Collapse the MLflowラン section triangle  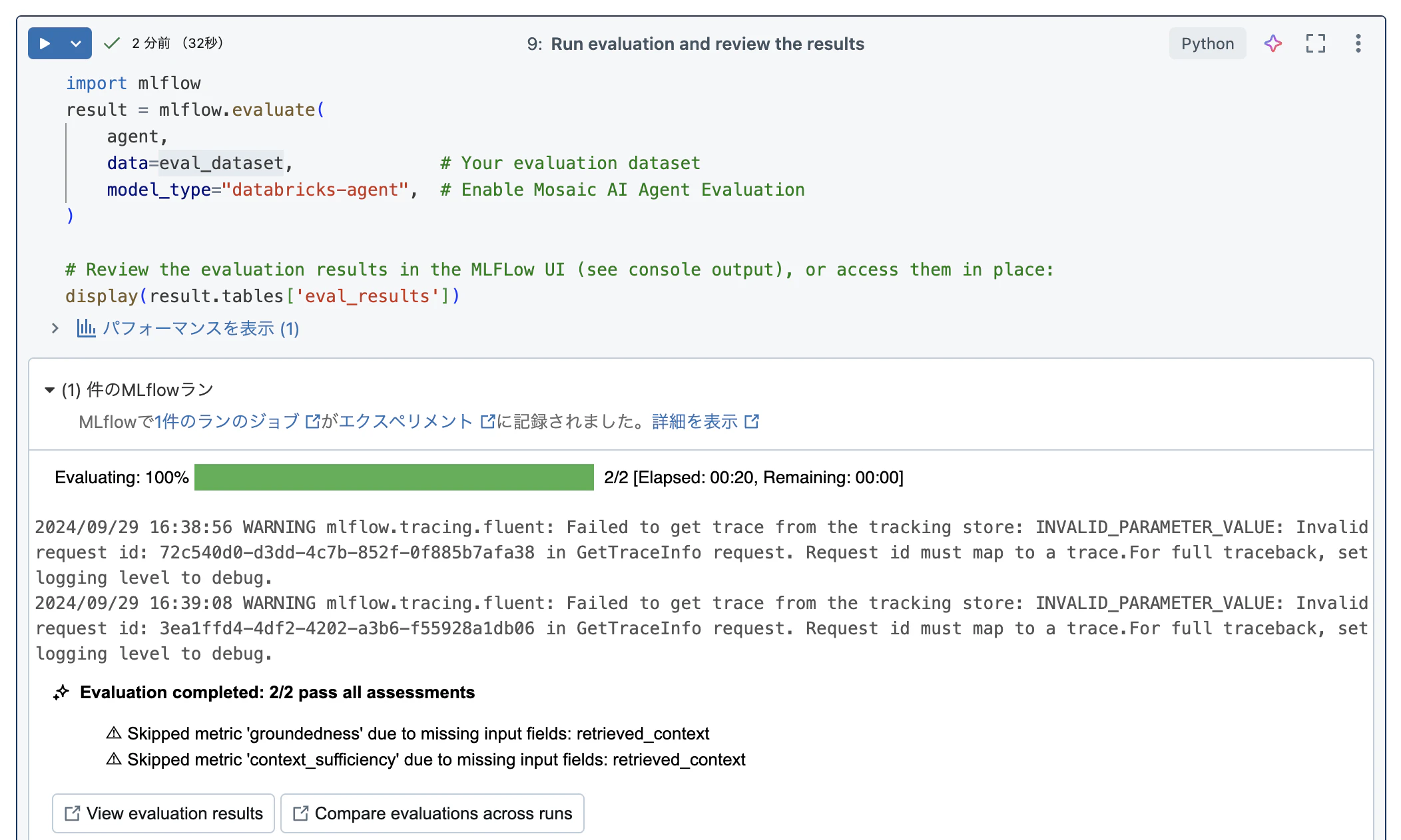coord(49,390)
